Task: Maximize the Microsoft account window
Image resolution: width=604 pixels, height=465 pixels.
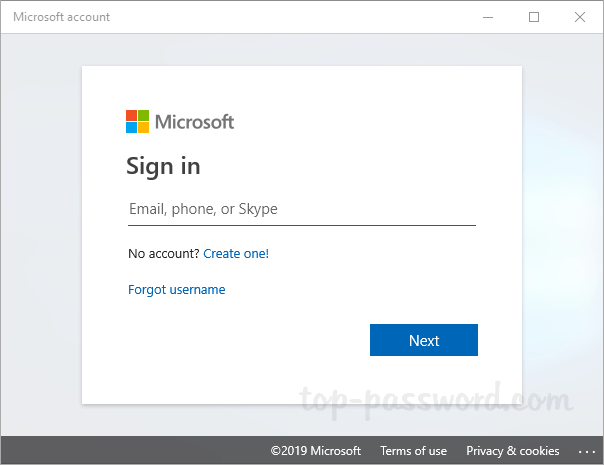Action: click(534, 17)
